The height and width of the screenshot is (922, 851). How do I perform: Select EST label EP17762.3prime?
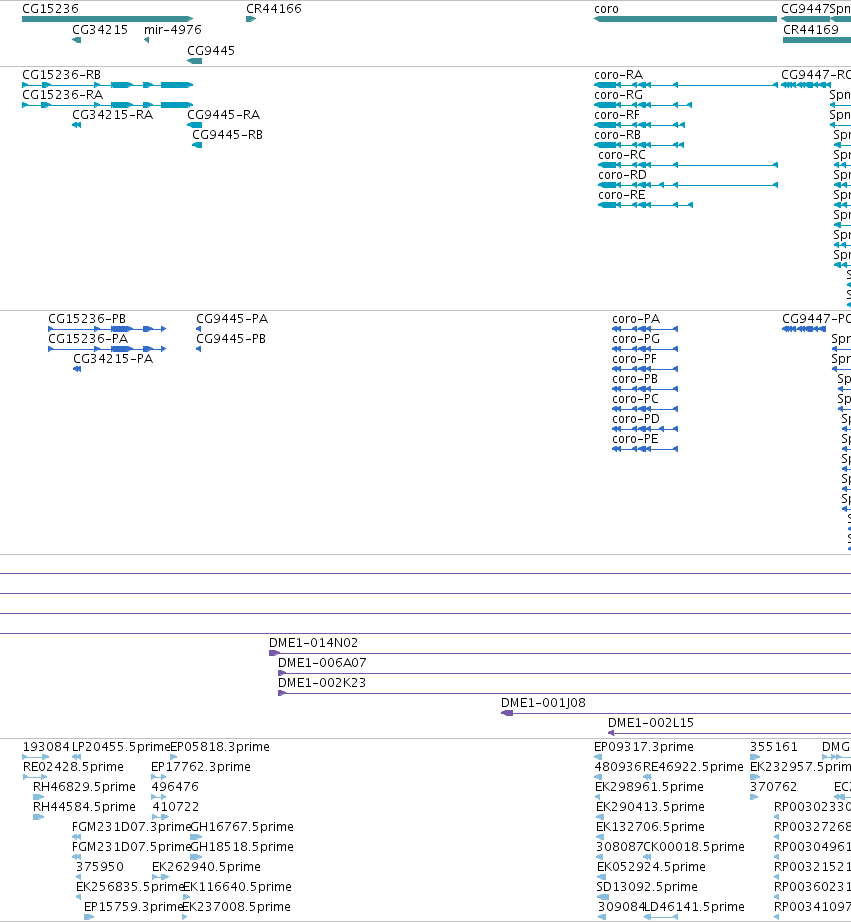(x=201, y=767)
